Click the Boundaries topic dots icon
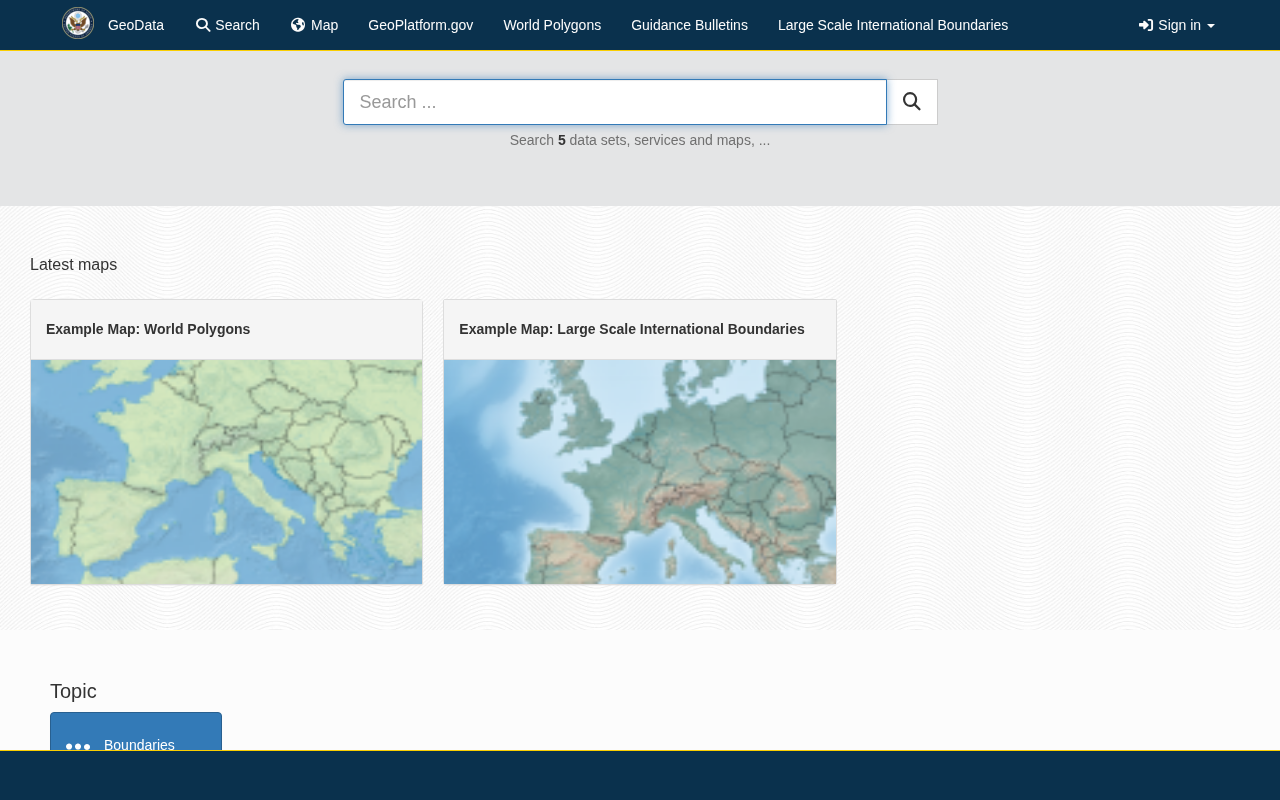1280x800 pixels. (78, 746)
